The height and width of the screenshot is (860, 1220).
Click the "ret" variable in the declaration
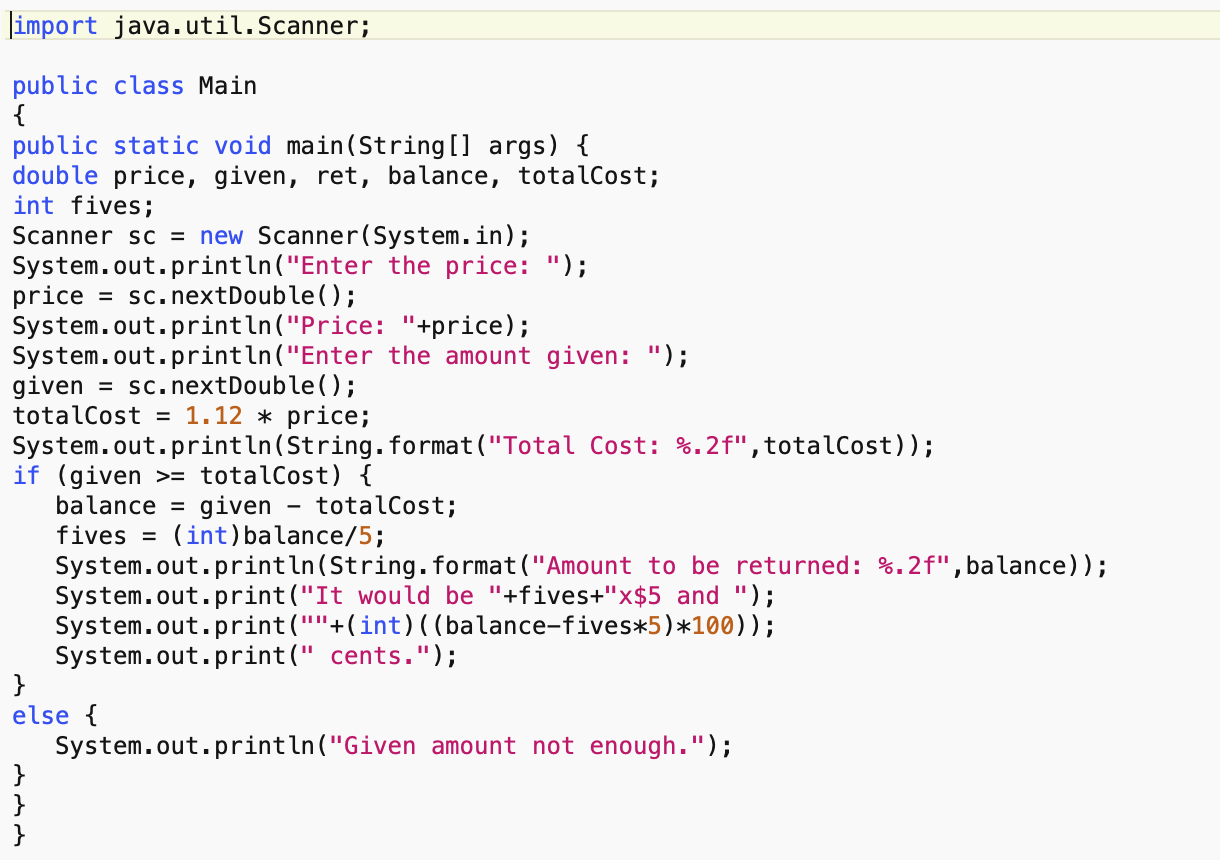click(x=337, y=176)
